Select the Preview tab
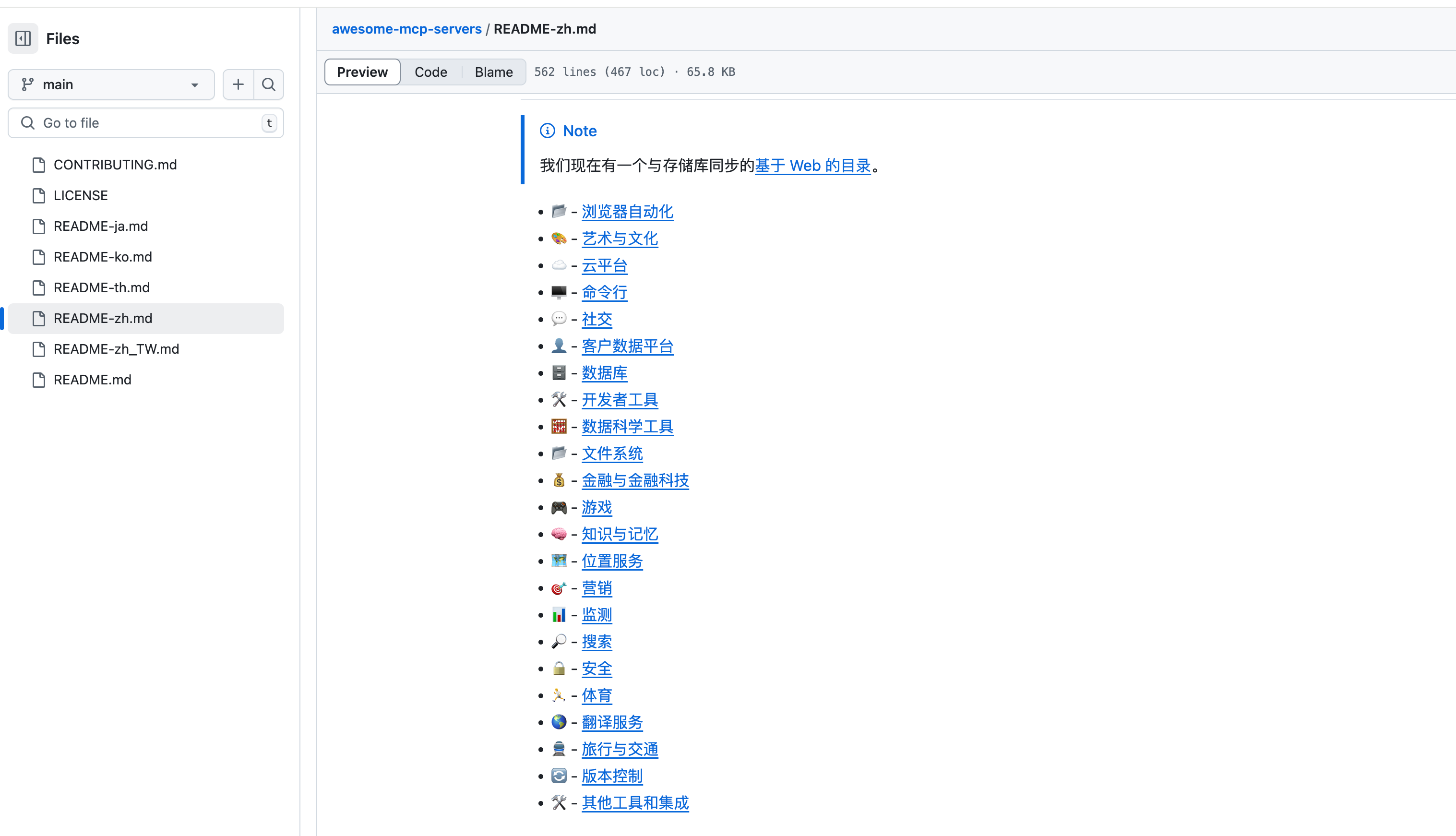 pyautogui.click(x=362, y=72)
